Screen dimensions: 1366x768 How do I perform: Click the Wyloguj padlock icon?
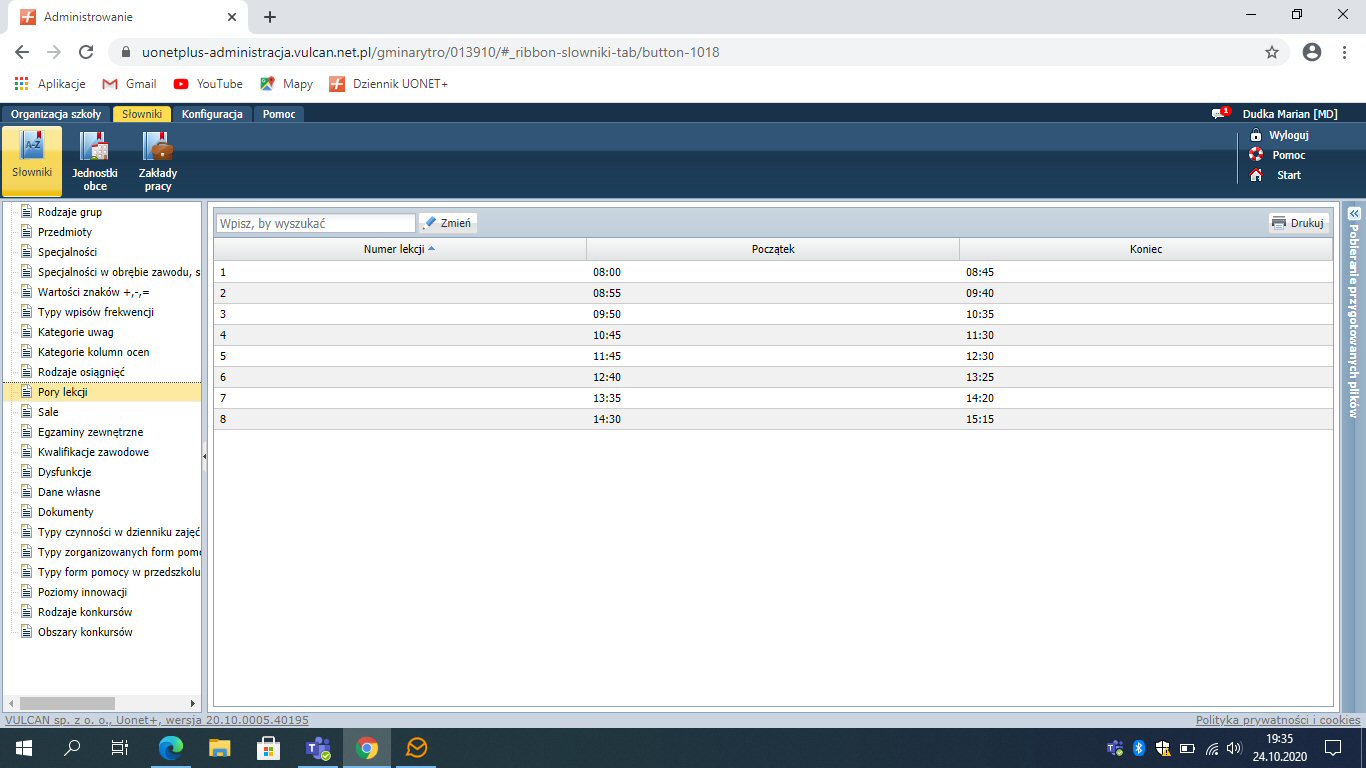coord(1256,135)
